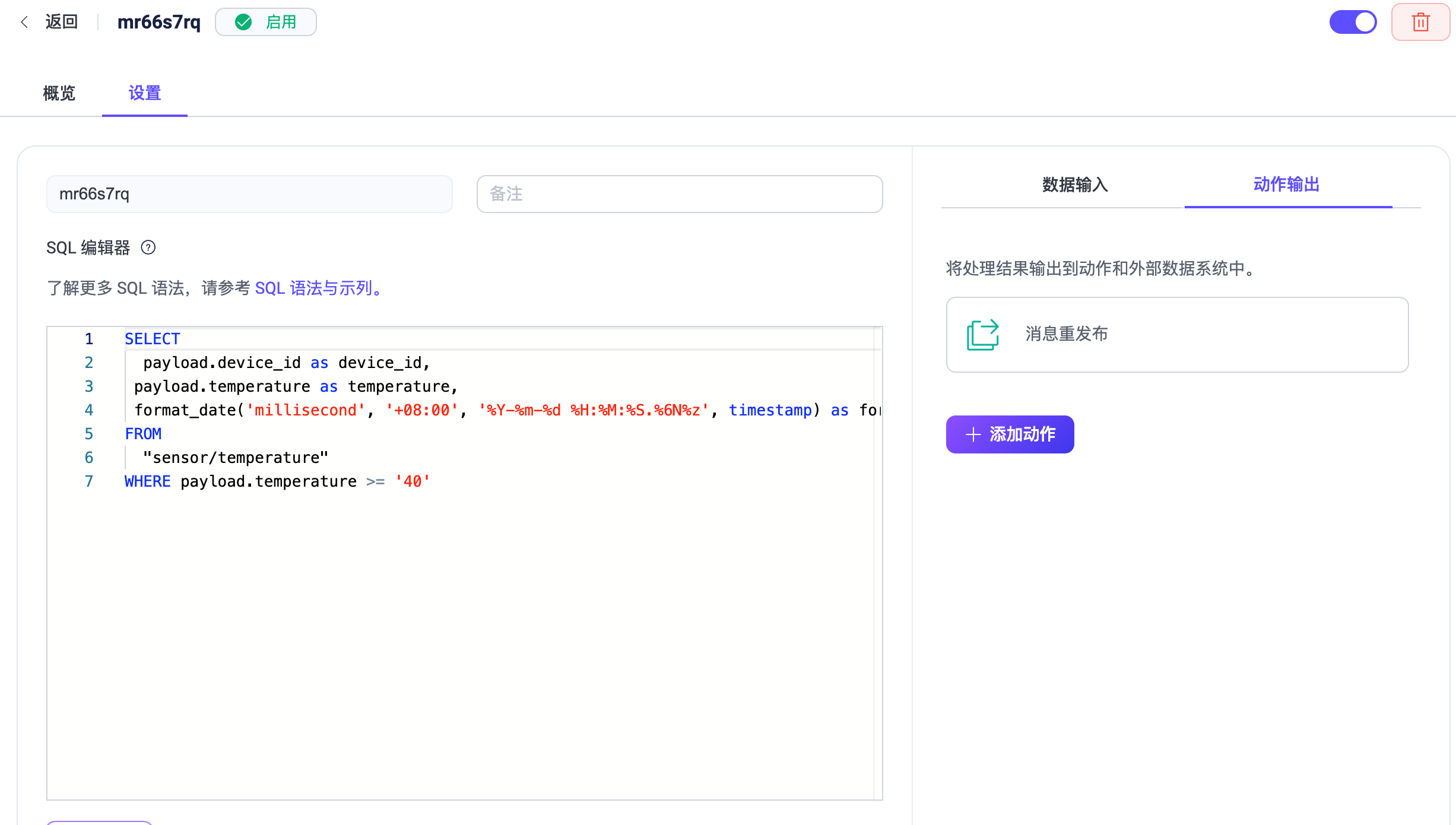Open the SQL 语法与示例 link
Viewport: 1456px width, 825px height.
[x=317, y=288]
